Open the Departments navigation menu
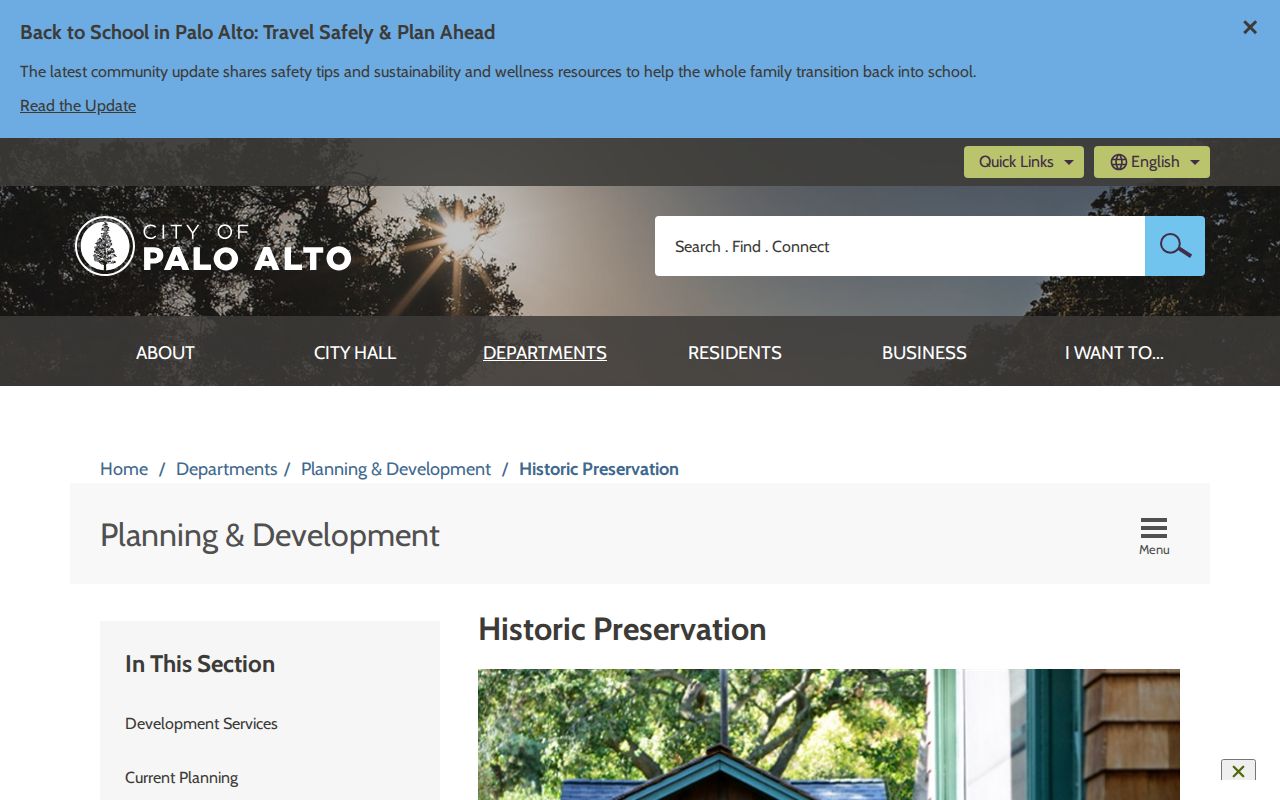Viewport: 1280px width, 800px height. click(545, 352)
